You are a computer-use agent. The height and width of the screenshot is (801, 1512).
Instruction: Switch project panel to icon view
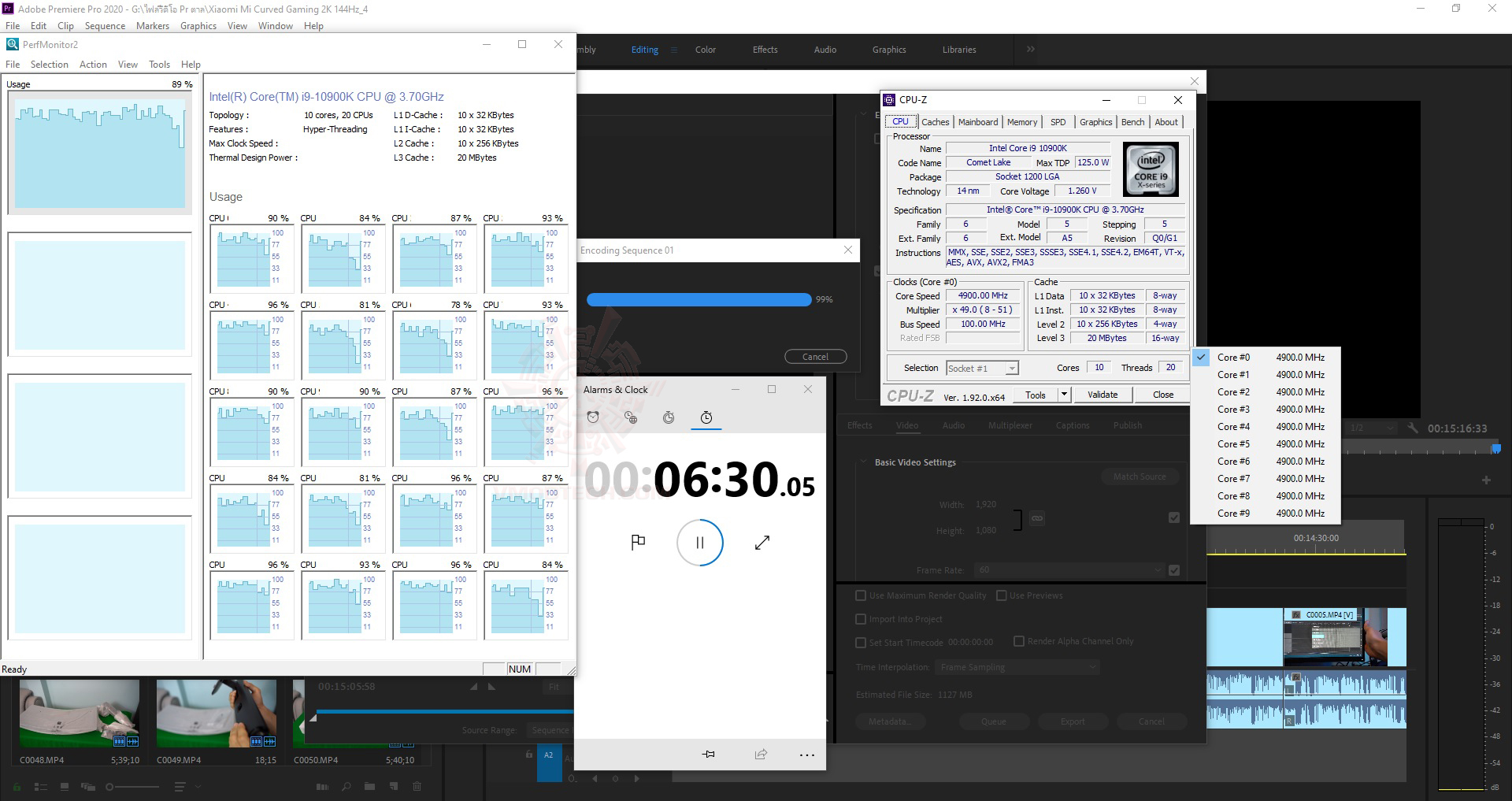click(65, 786)
